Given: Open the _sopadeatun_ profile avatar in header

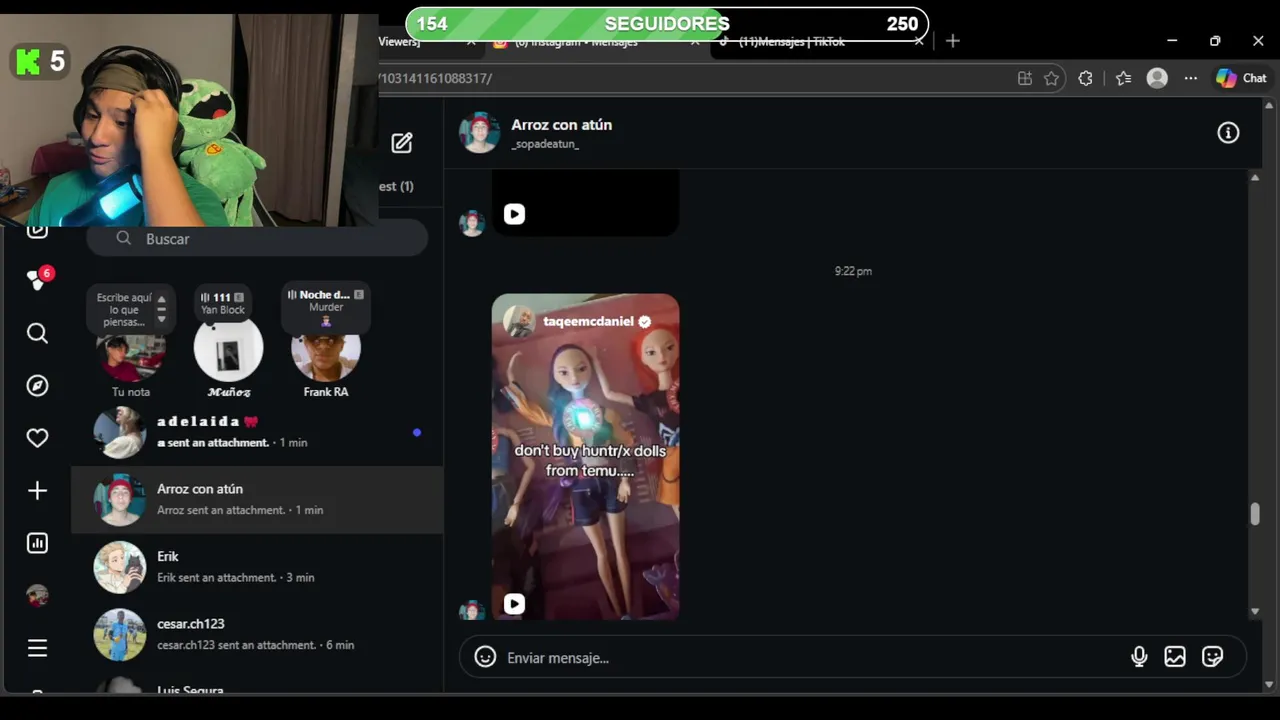Looking at the screenshot, I should [479, 132].
